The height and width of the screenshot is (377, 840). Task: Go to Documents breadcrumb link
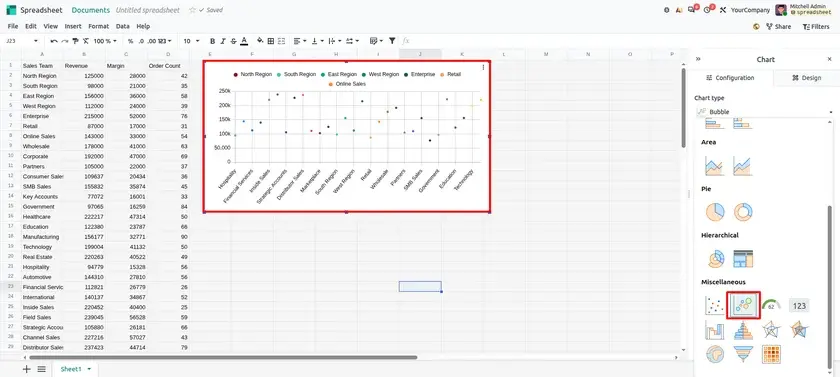(91, 10)
